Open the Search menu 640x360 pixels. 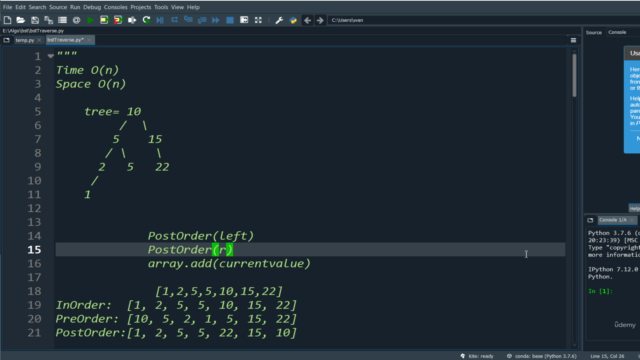(x=37, y=7)
